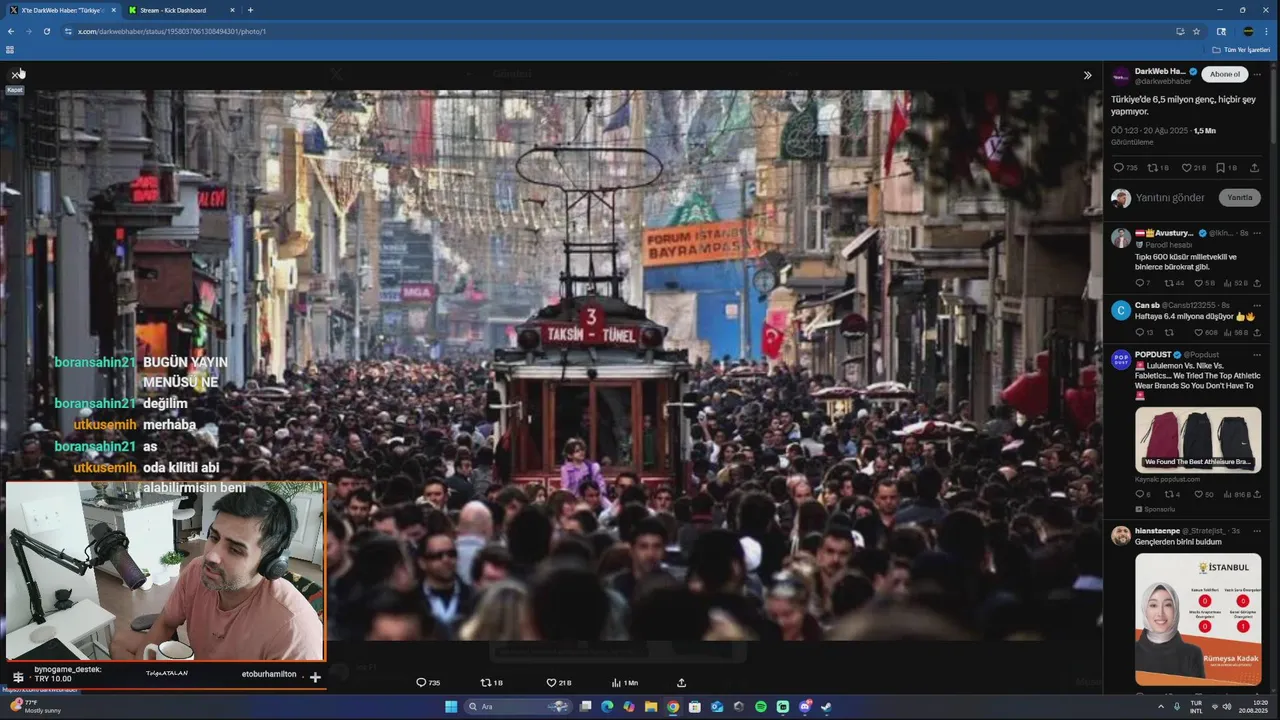Reply icon on POPDUST sponsored post

[1139, 494]
